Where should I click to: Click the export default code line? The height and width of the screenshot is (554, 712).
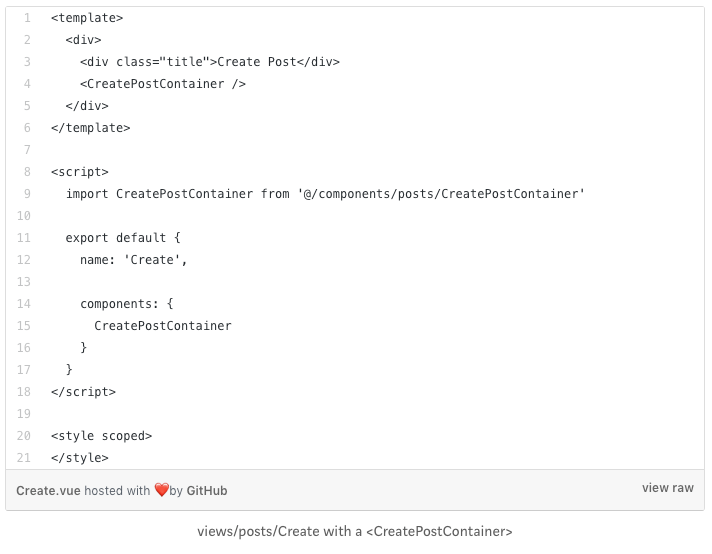point(123,238)
